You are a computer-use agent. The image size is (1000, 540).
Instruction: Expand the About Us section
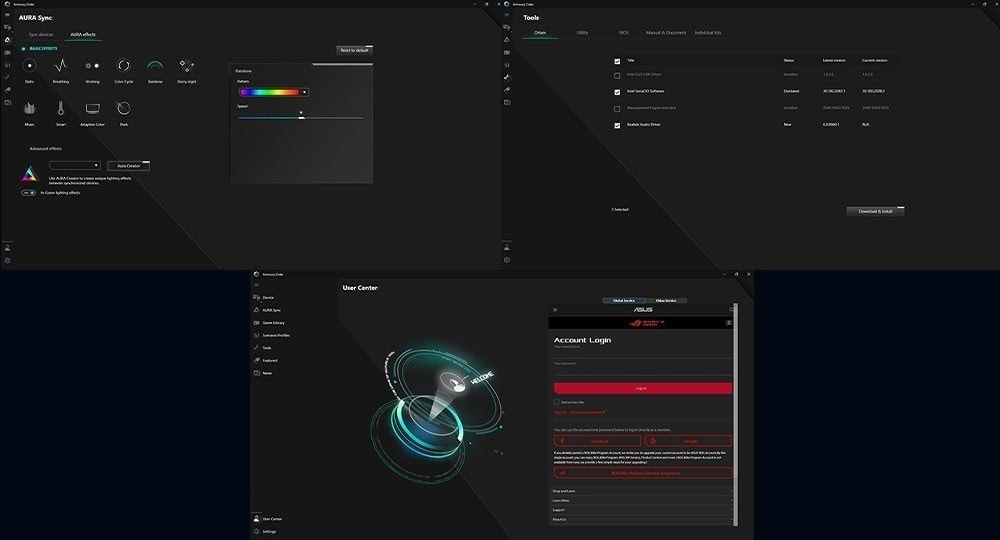point(642,520)
